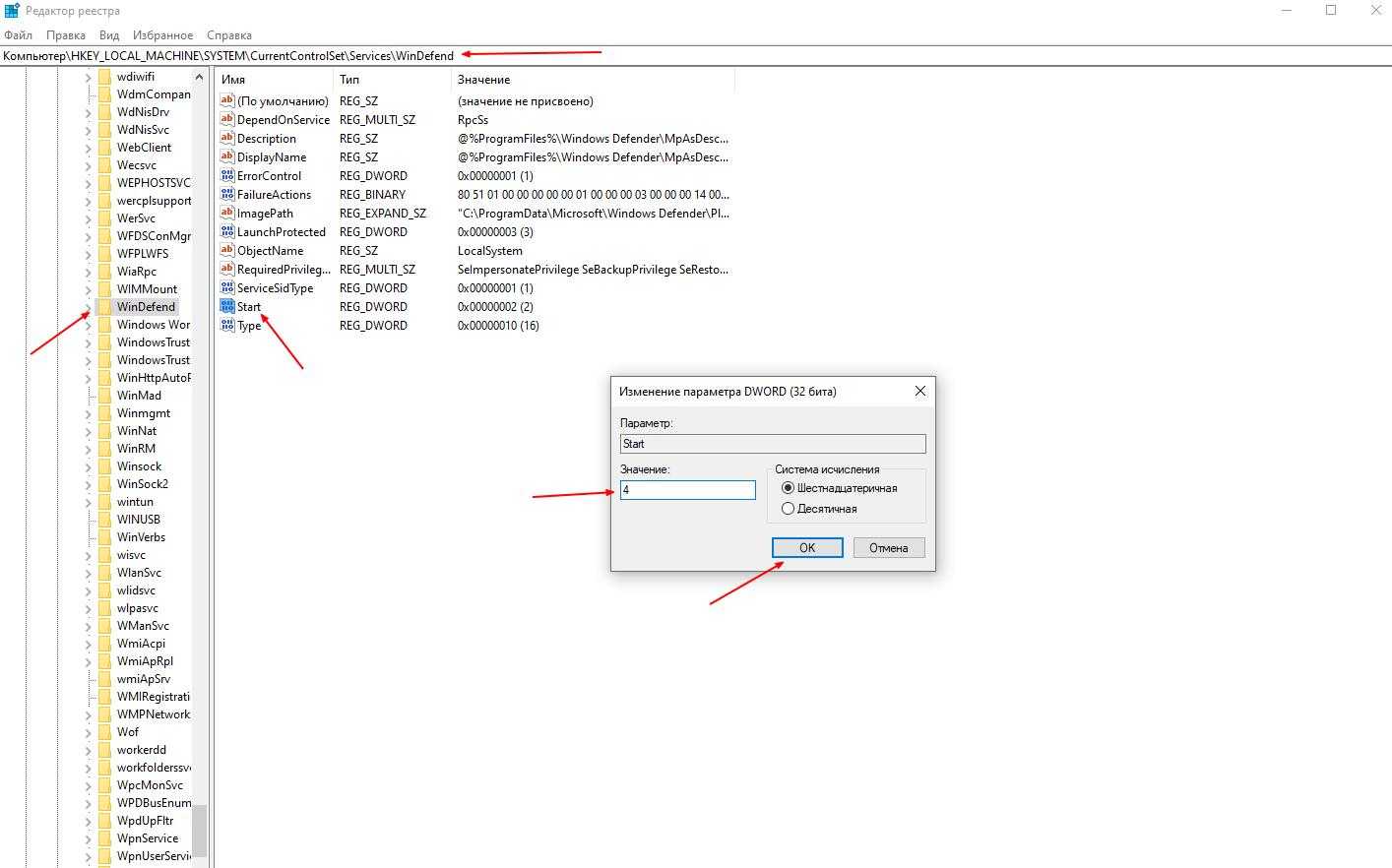Click the Registry Editor title bar icon
Screen dimensions: 1392x868
pos(12,11)
